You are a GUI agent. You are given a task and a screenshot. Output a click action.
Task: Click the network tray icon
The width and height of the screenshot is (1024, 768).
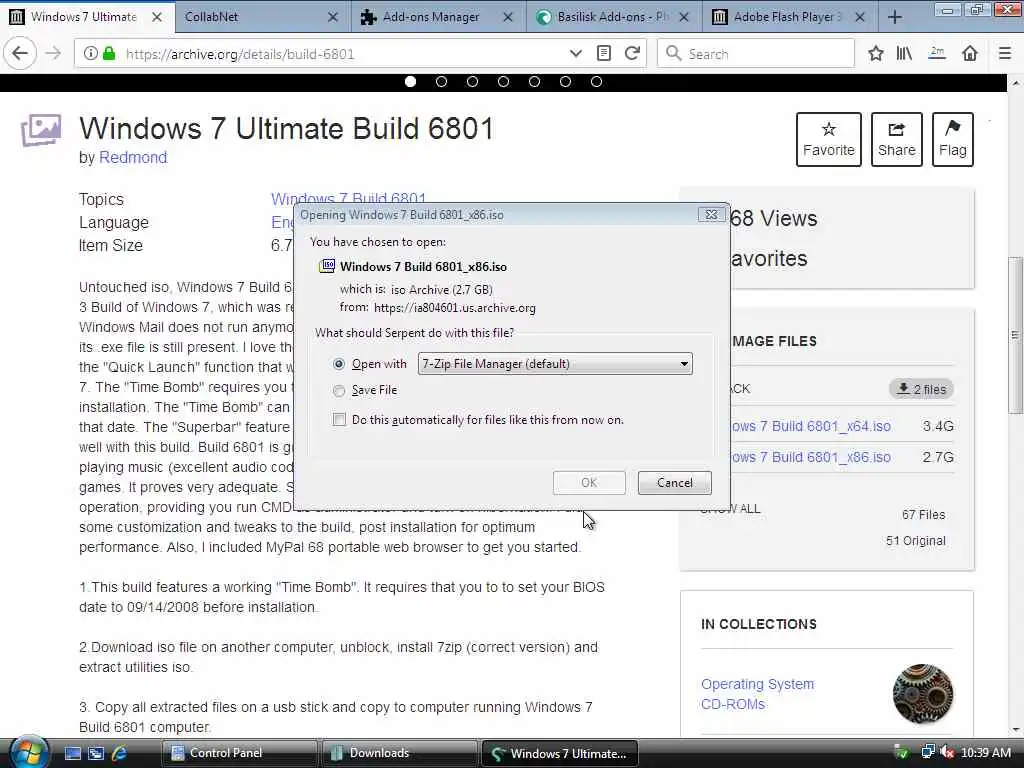tap(927, 752)
